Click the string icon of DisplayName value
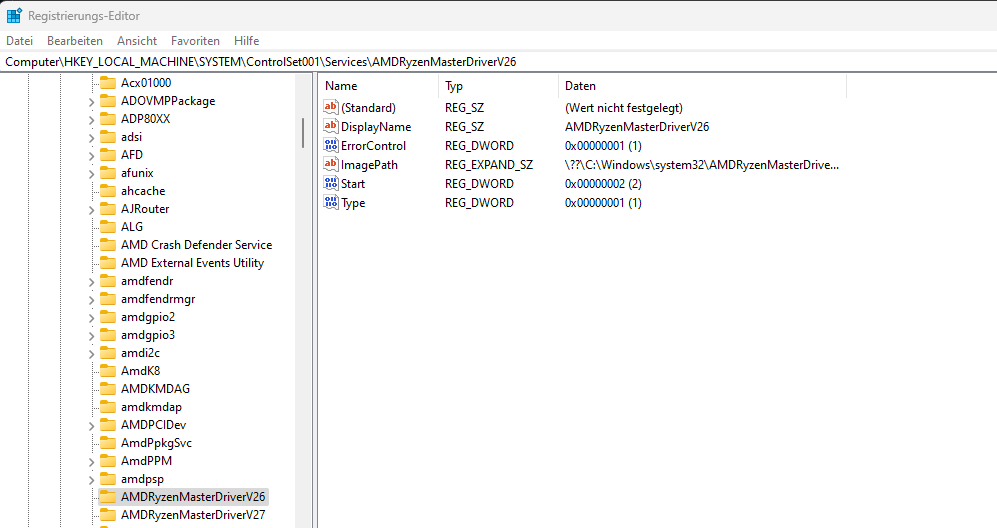997x528 pixels. tap(331, 126)
